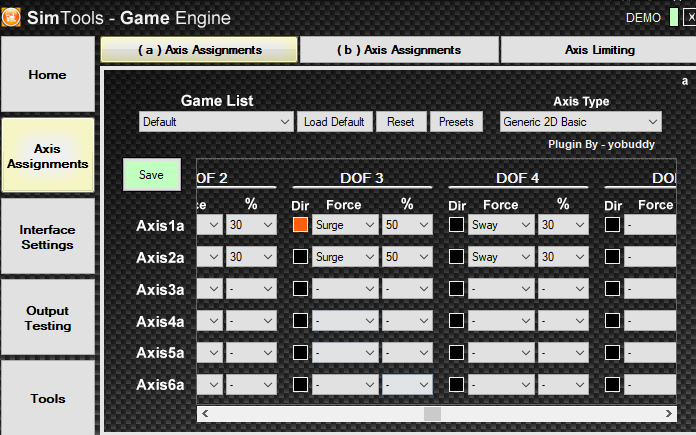
Task: Open Output Testing in the sidebar
Action: coord(47,318)
